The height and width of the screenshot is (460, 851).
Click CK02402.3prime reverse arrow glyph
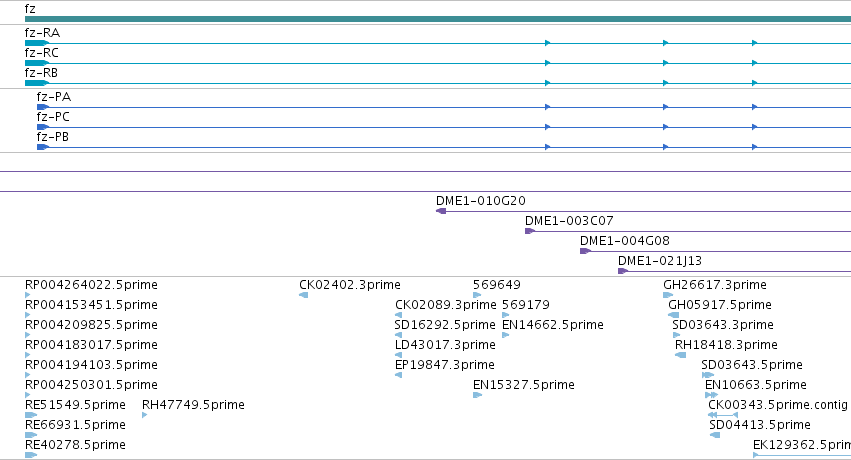[304, 295]
